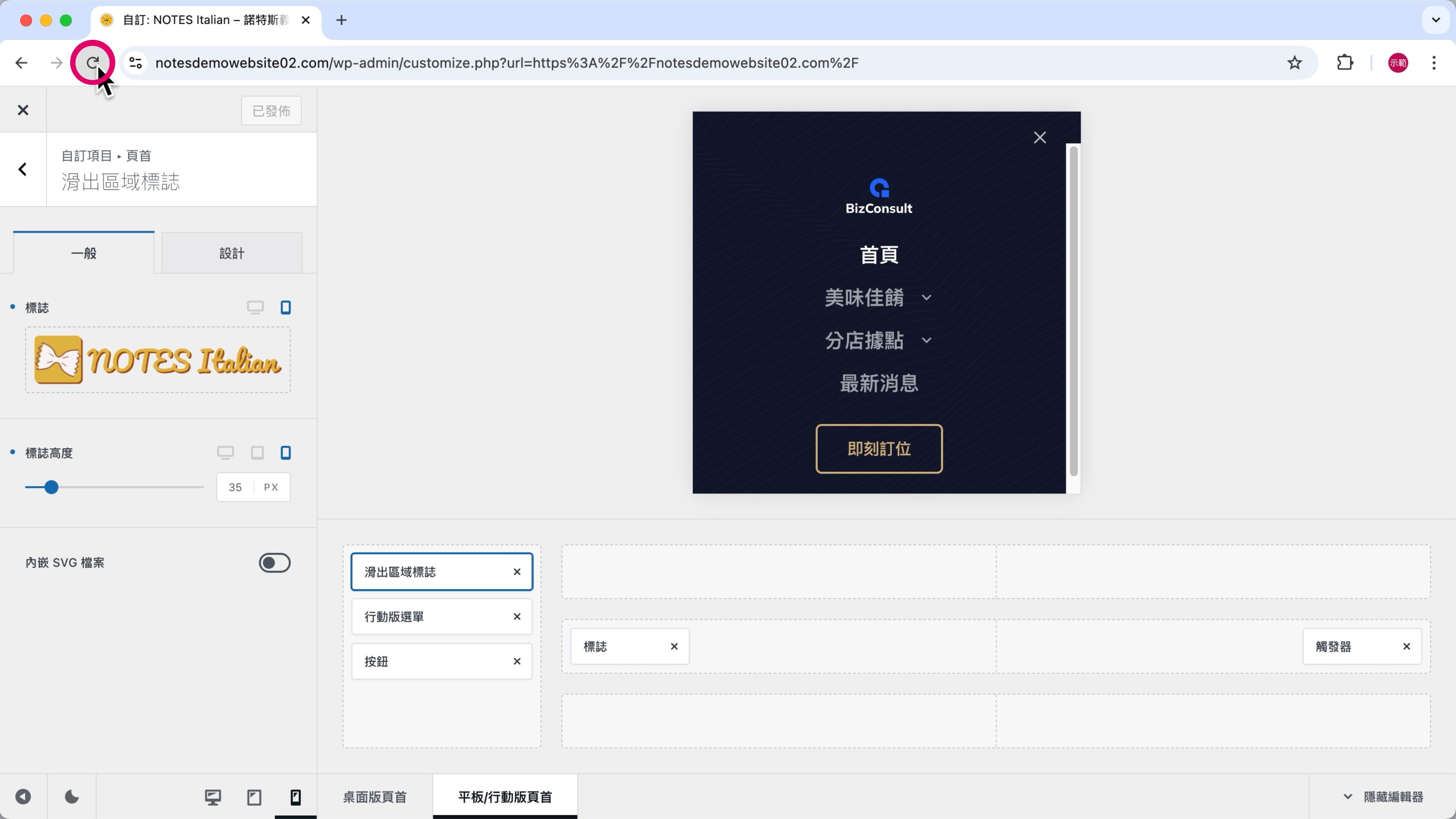Toggle the 內嵌 SVG 檔案 switch

pos(275,562)
